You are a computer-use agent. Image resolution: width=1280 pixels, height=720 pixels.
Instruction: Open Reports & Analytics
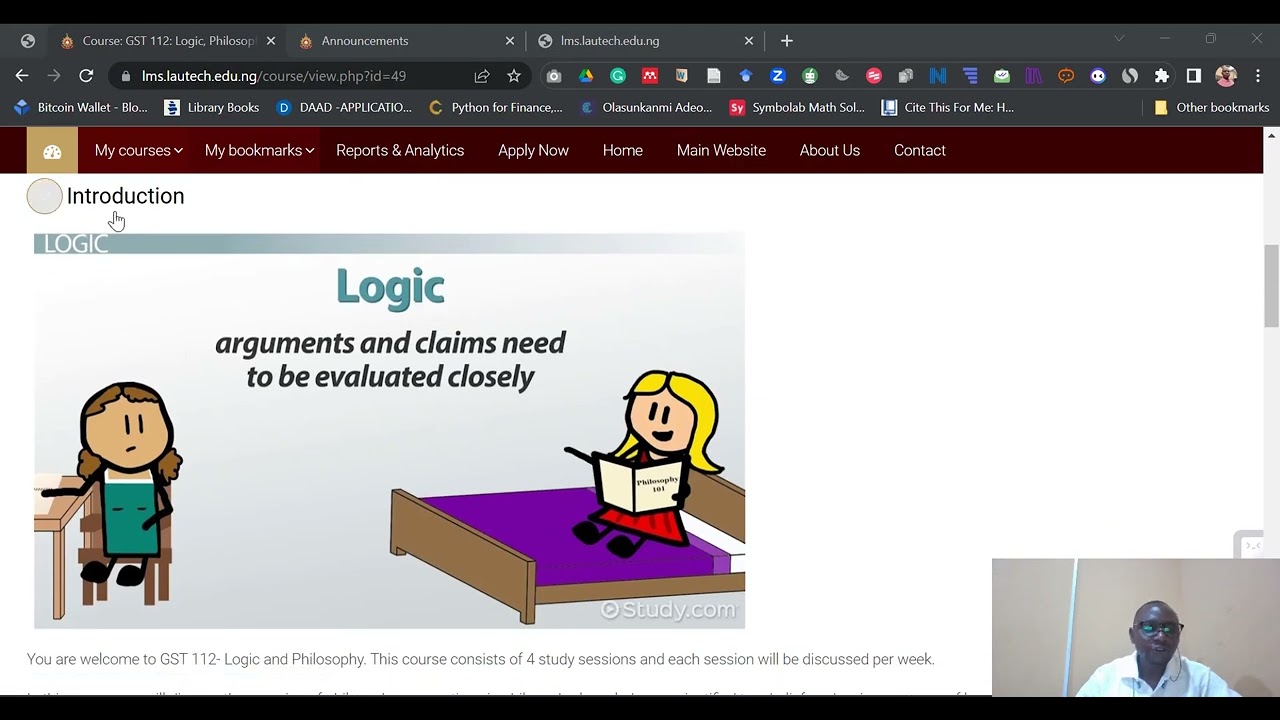400,150
